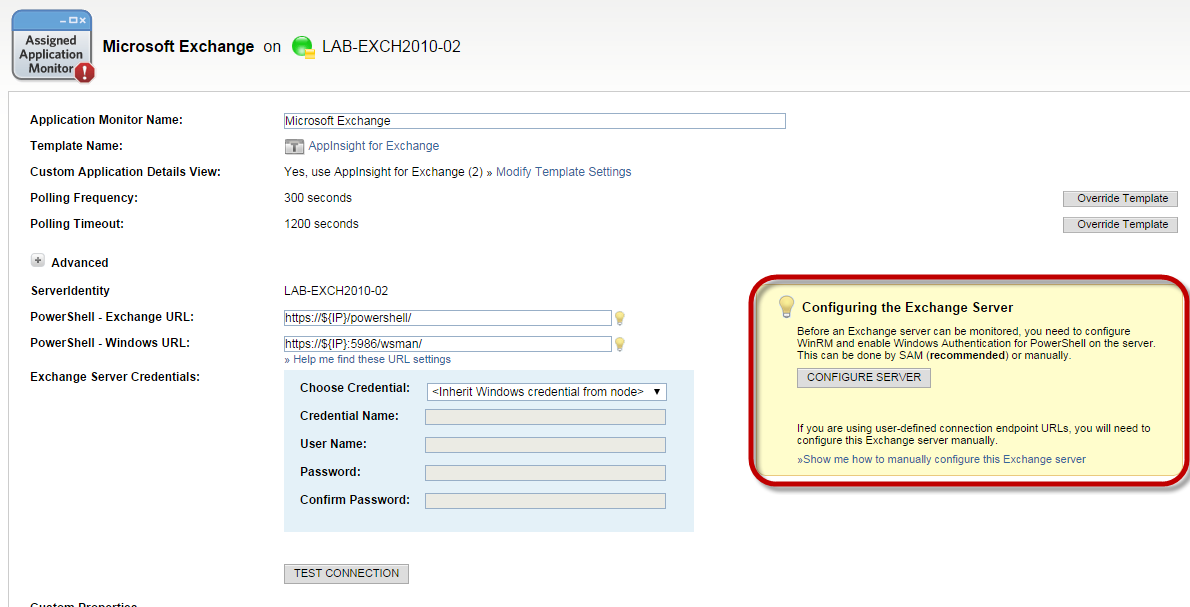The image size is (1190, 607).
Task: Click the LAB-EXCH2010-02 node name in header
Action: tap(391, 47)
